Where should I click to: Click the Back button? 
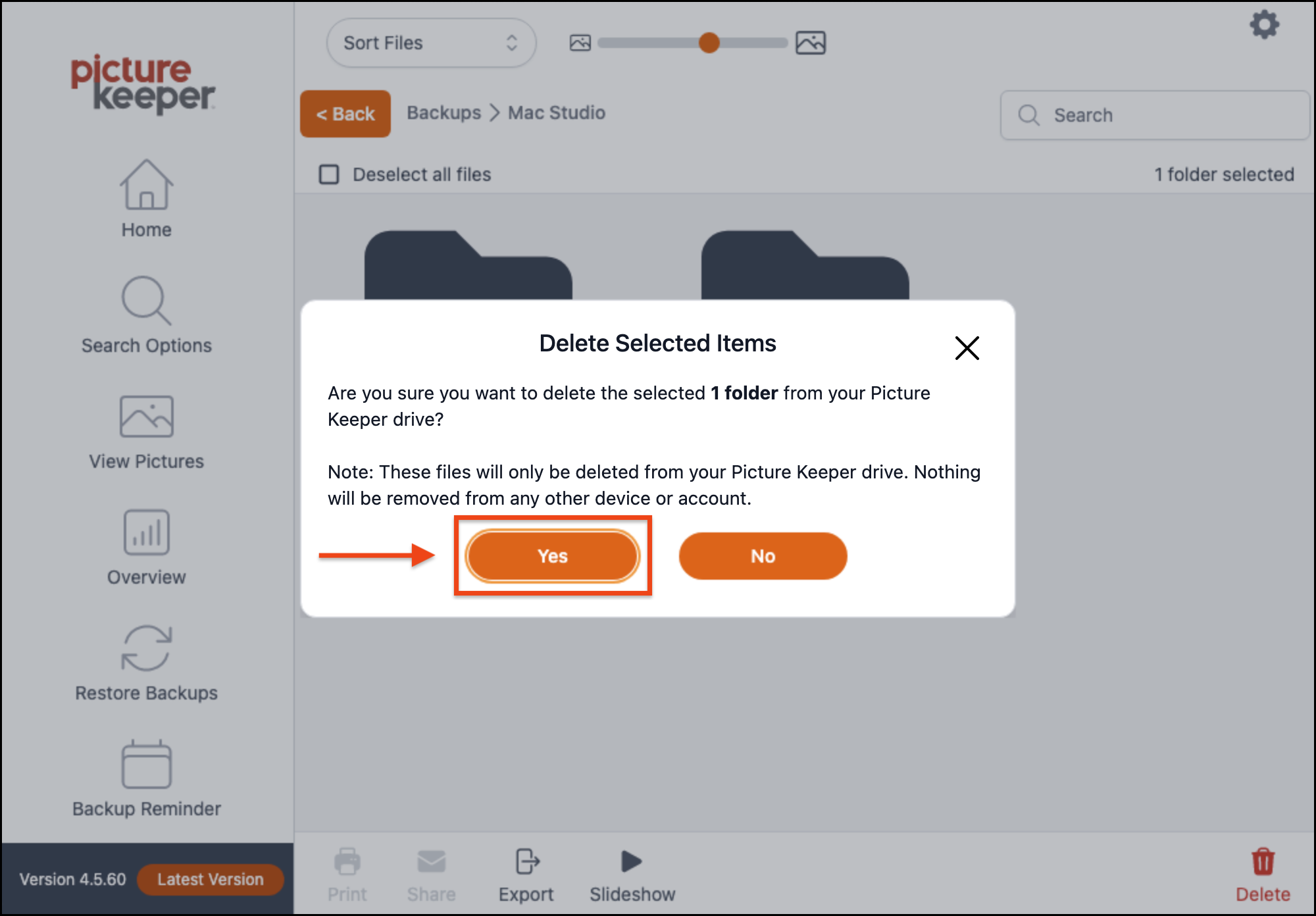345,114
